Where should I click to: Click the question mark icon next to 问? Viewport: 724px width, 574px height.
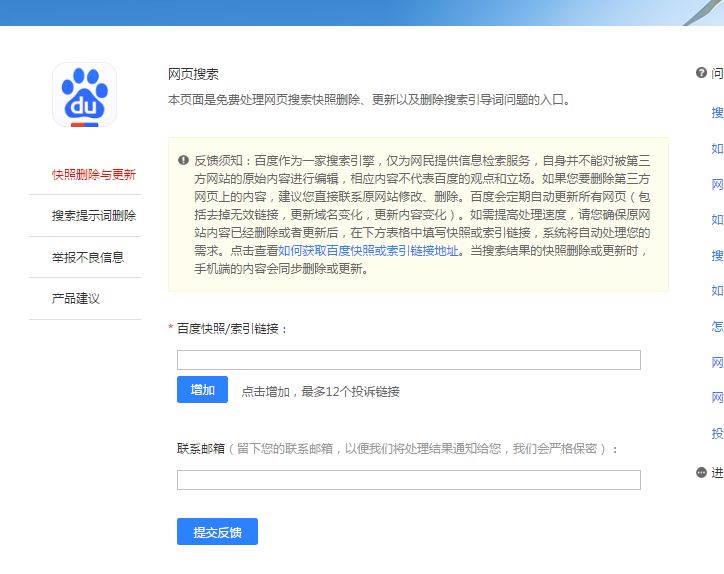[701, 73]
